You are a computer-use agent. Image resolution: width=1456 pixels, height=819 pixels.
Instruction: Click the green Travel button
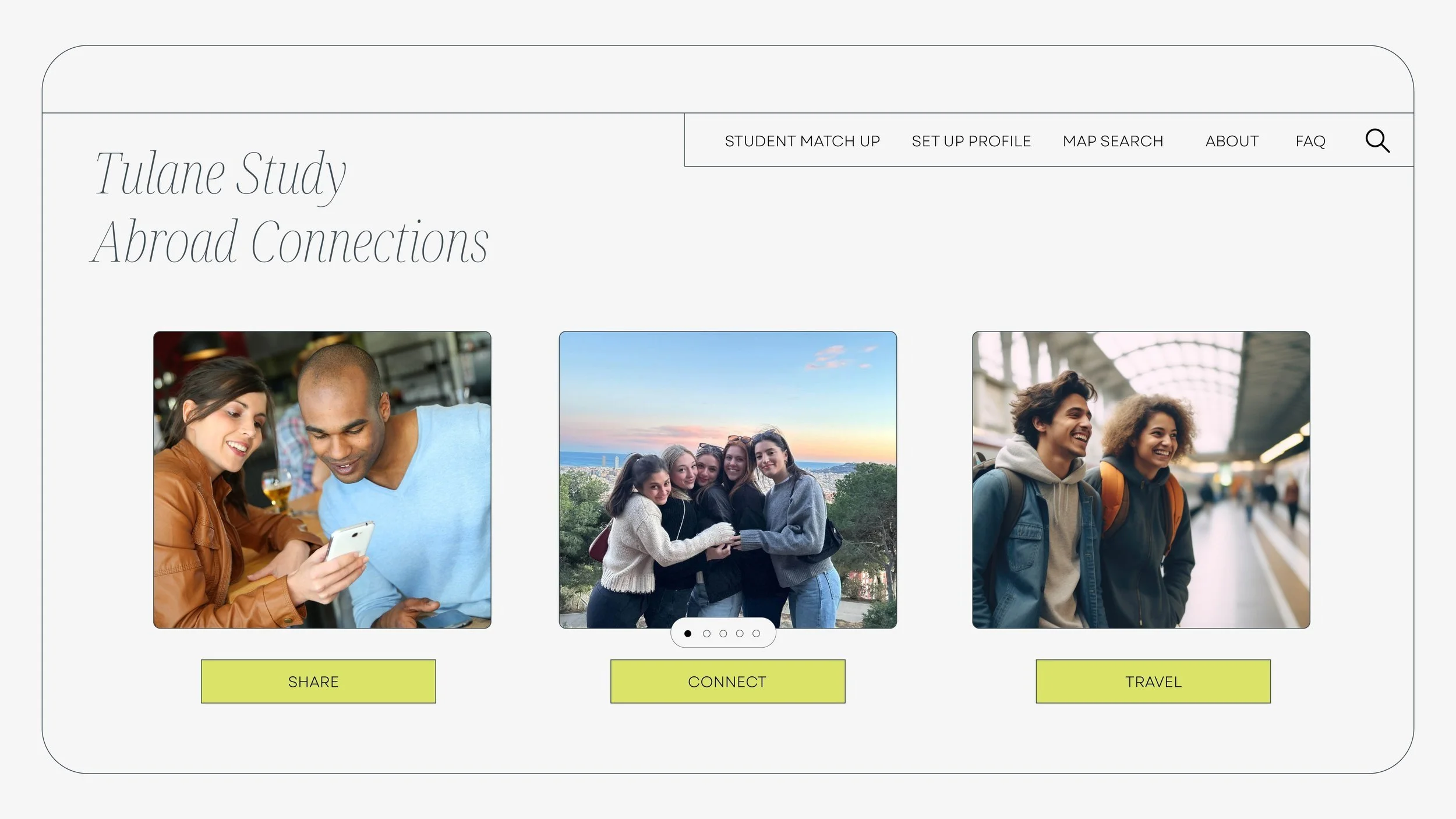click(x=1153, y=681)
